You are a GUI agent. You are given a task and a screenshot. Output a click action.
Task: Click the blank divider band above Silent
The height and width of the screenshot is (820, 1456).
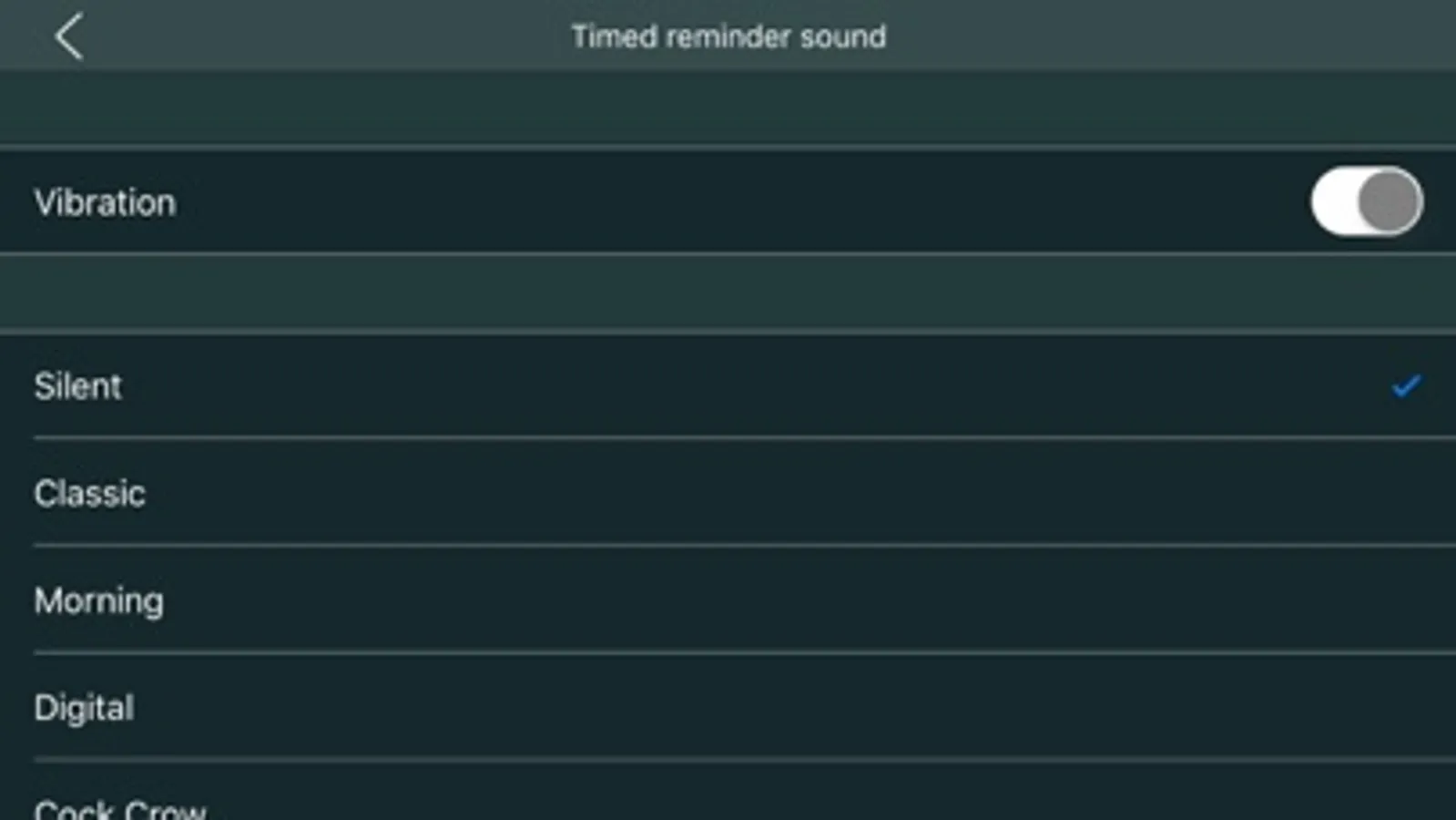pyautogui.click(x=728, y=293)
